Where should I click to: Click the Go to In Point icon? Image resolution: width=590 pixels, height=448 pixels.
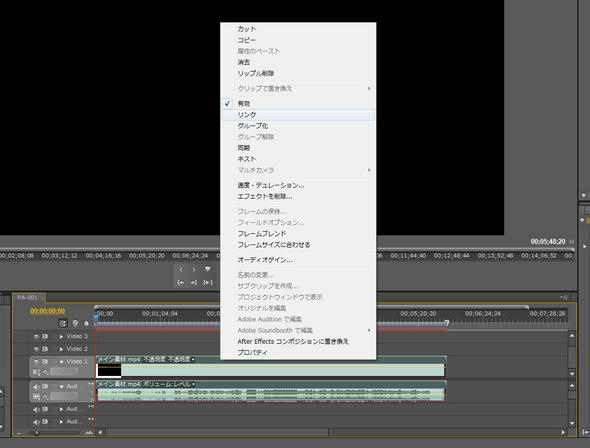click(x=181, y=282)
